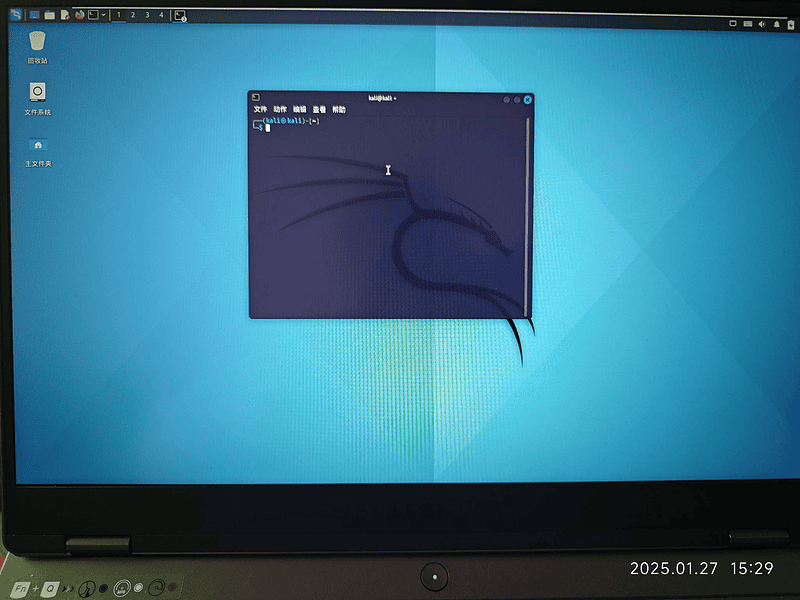Select the terminal window in the taskbar
800x600 pixels.
[180, 16]
